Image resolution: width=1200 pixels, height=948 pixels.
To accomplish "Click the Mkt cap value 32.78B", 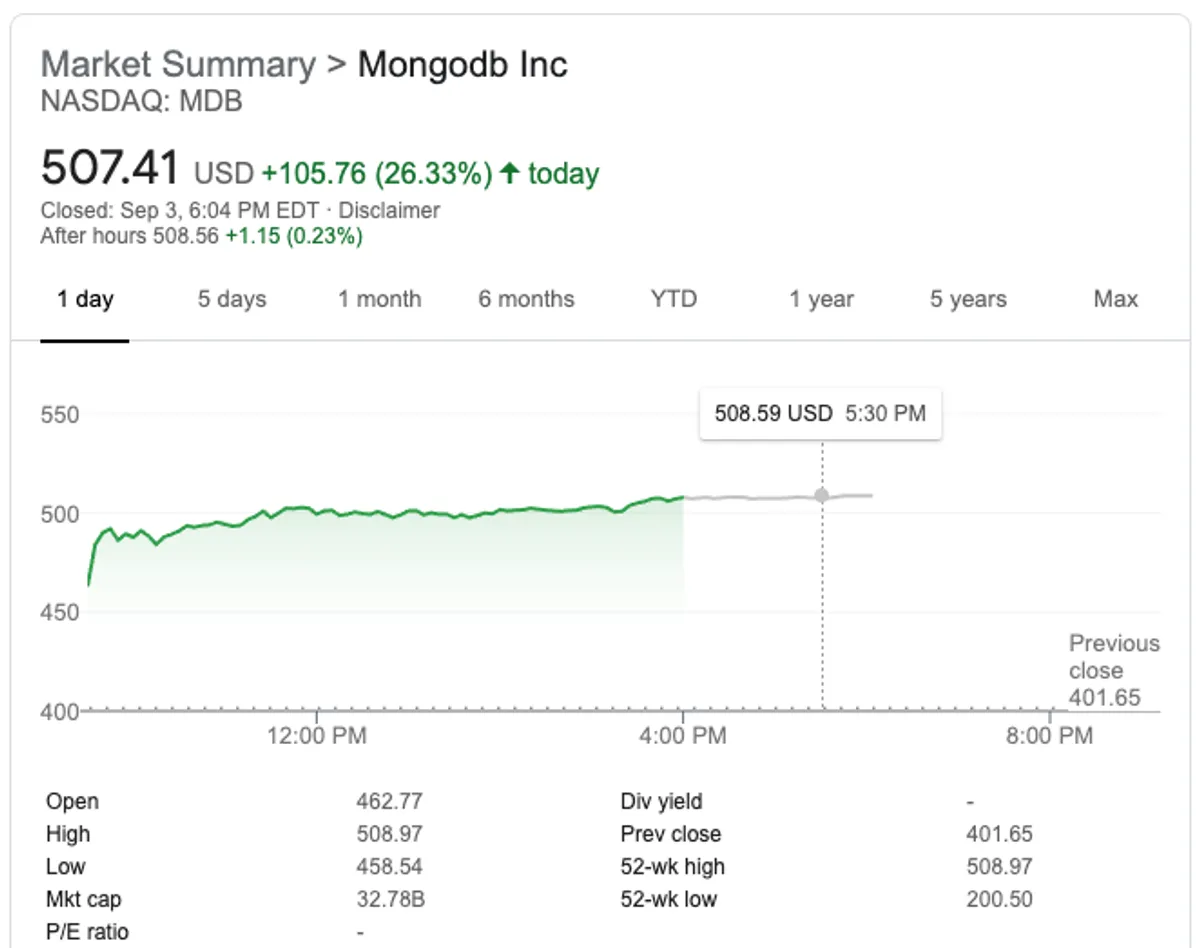I will (x=390, y=899).
